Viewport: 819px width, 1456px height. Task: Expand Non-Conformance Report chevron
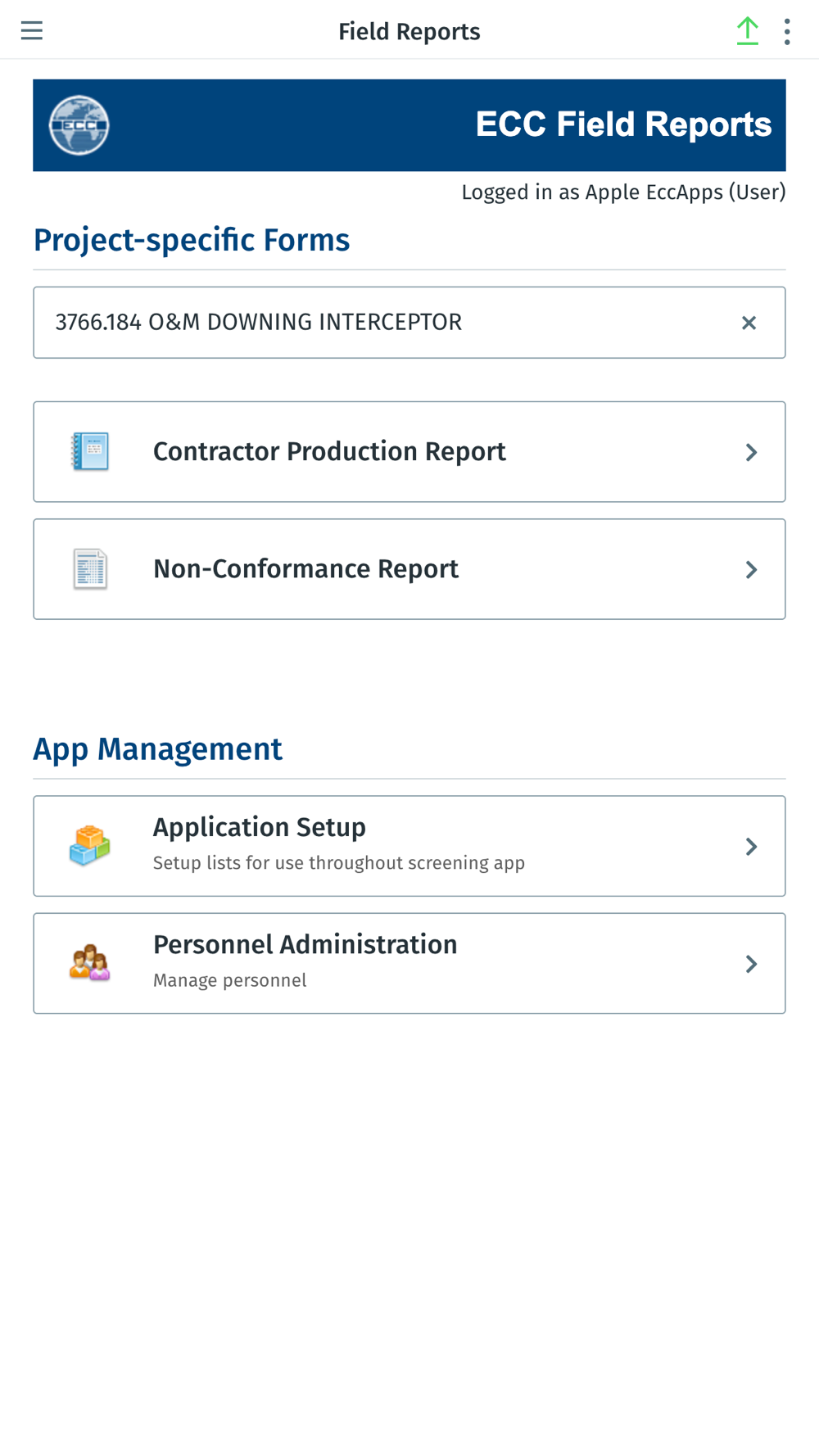751,569
